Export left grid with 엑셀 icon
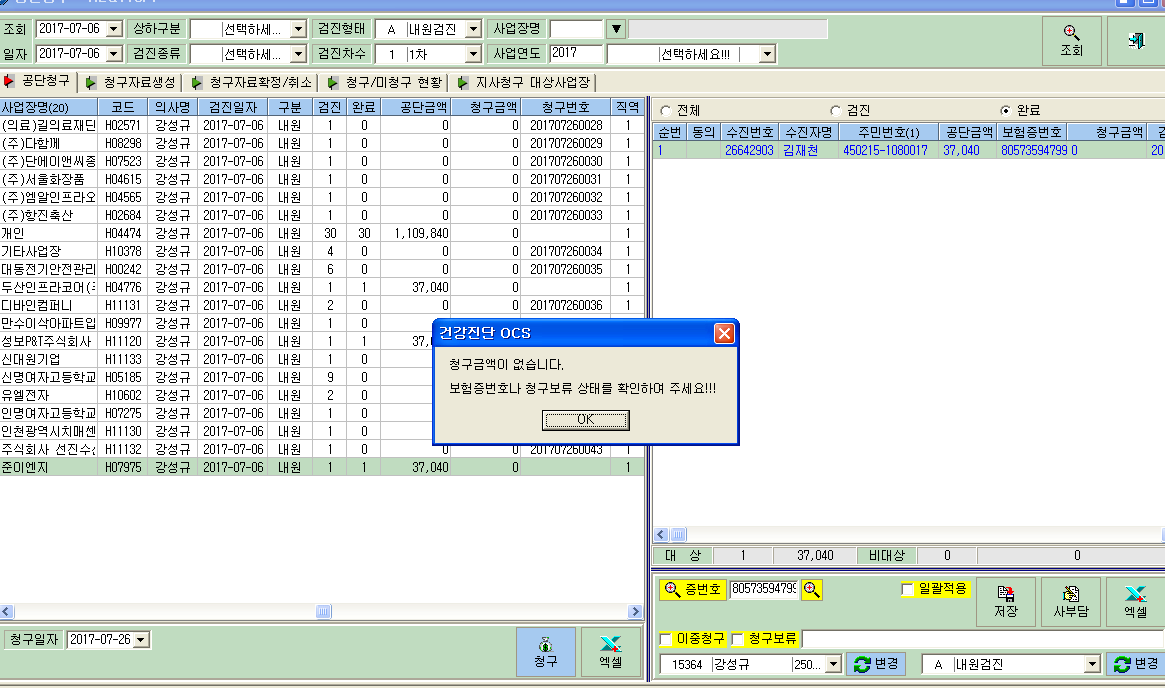This screenshot has width=1165, height=688. coord(611,652)
